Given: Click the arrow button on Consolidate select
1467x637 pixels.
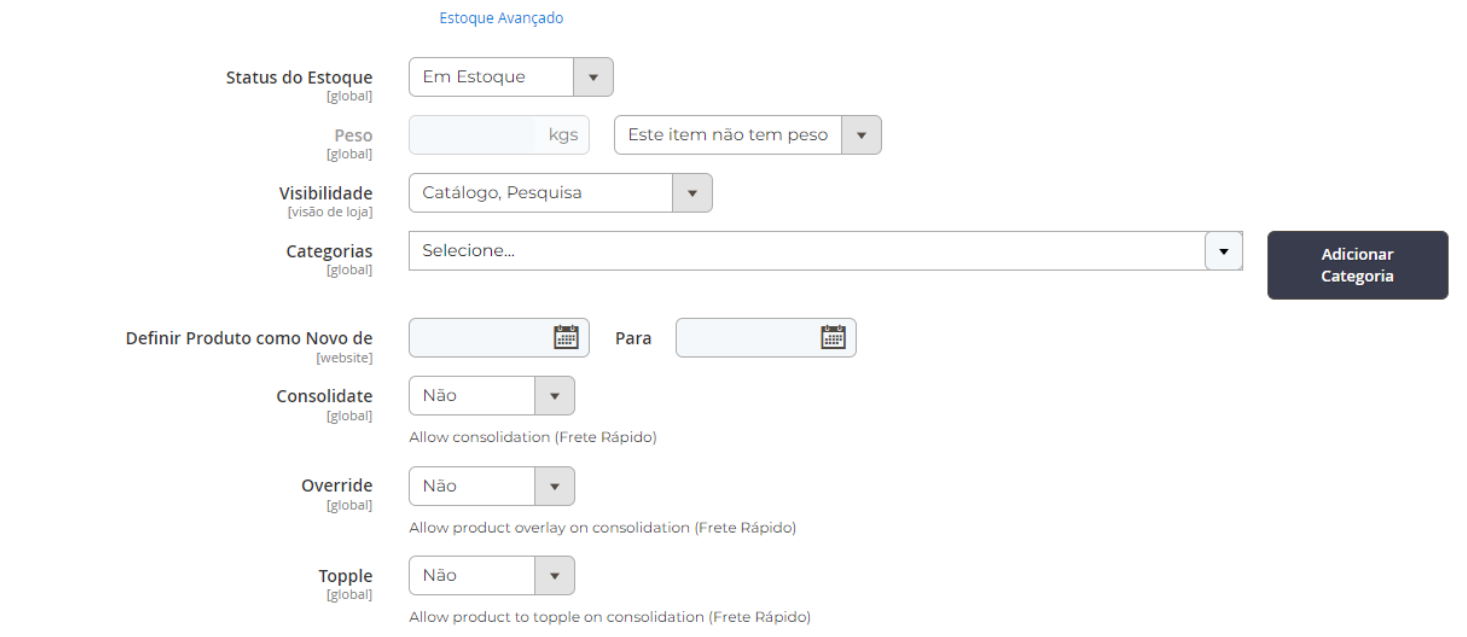Looking at the screenshot, I should 555,396.
